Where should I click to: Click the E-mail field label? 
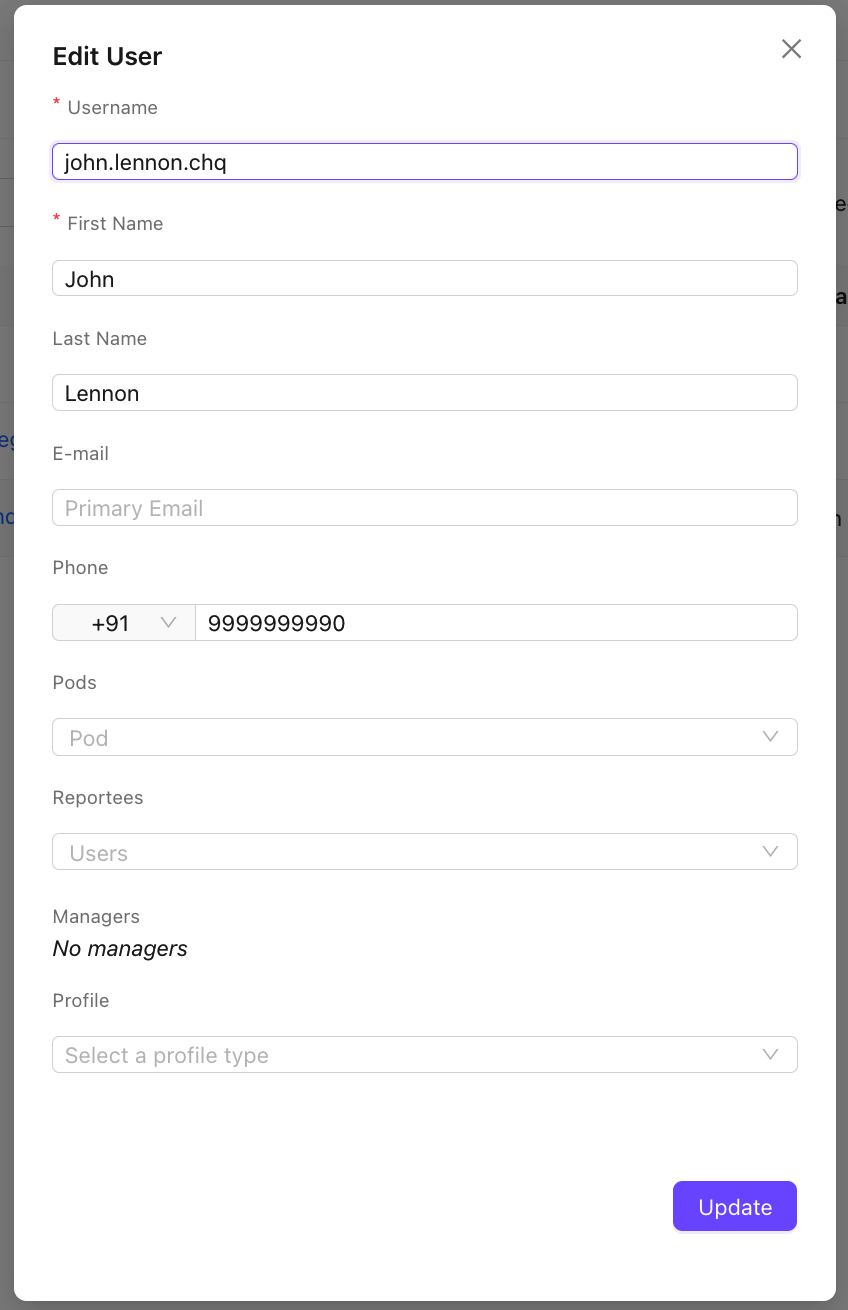pyautogui.click(x=80, y=453)
